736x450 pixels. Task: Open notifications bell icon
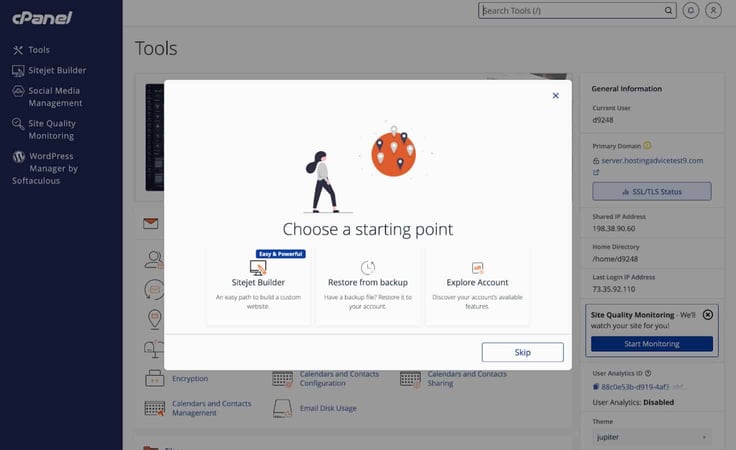(x=691, y=10)
